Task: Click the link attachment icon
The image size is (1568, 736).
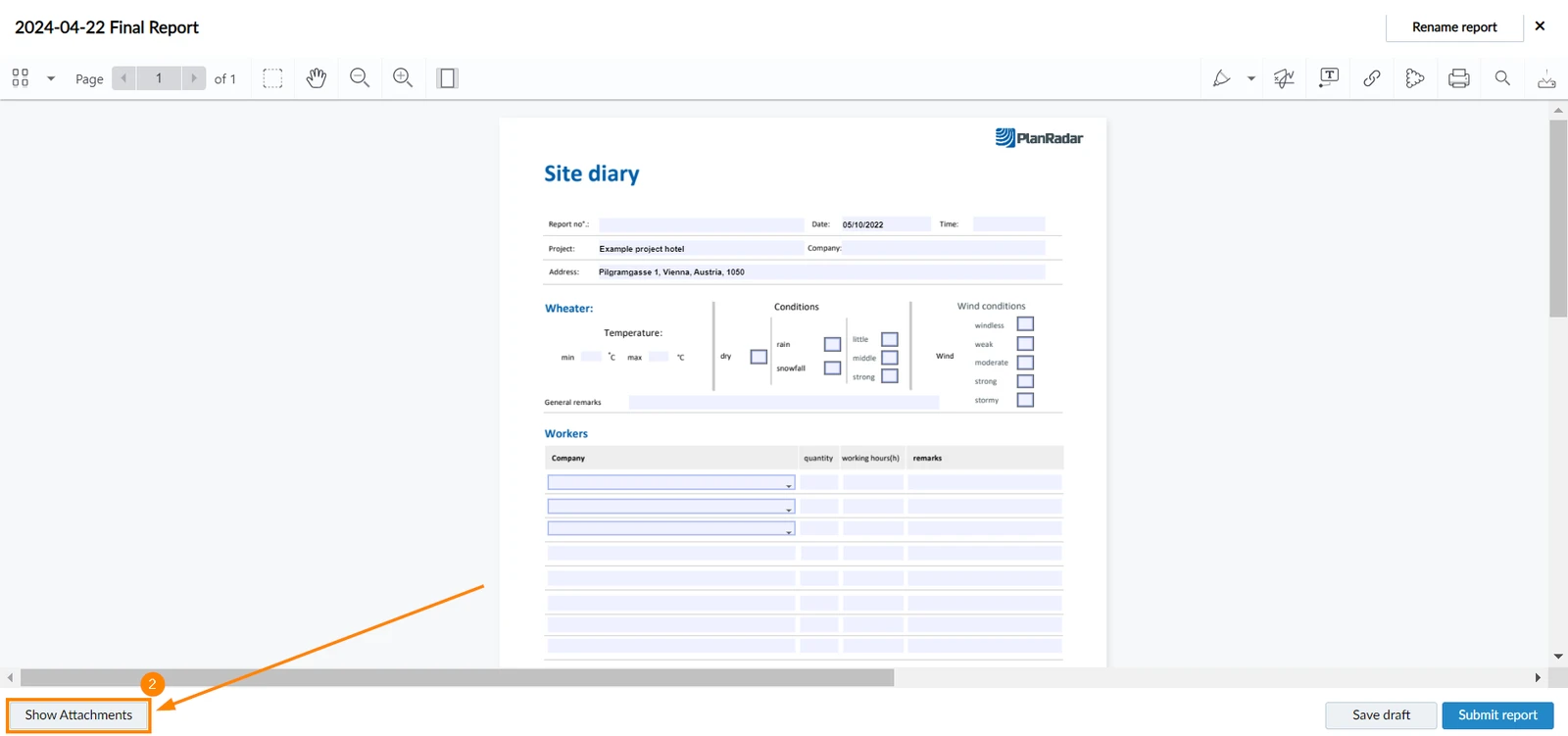Action: (x=1372, y=78)
